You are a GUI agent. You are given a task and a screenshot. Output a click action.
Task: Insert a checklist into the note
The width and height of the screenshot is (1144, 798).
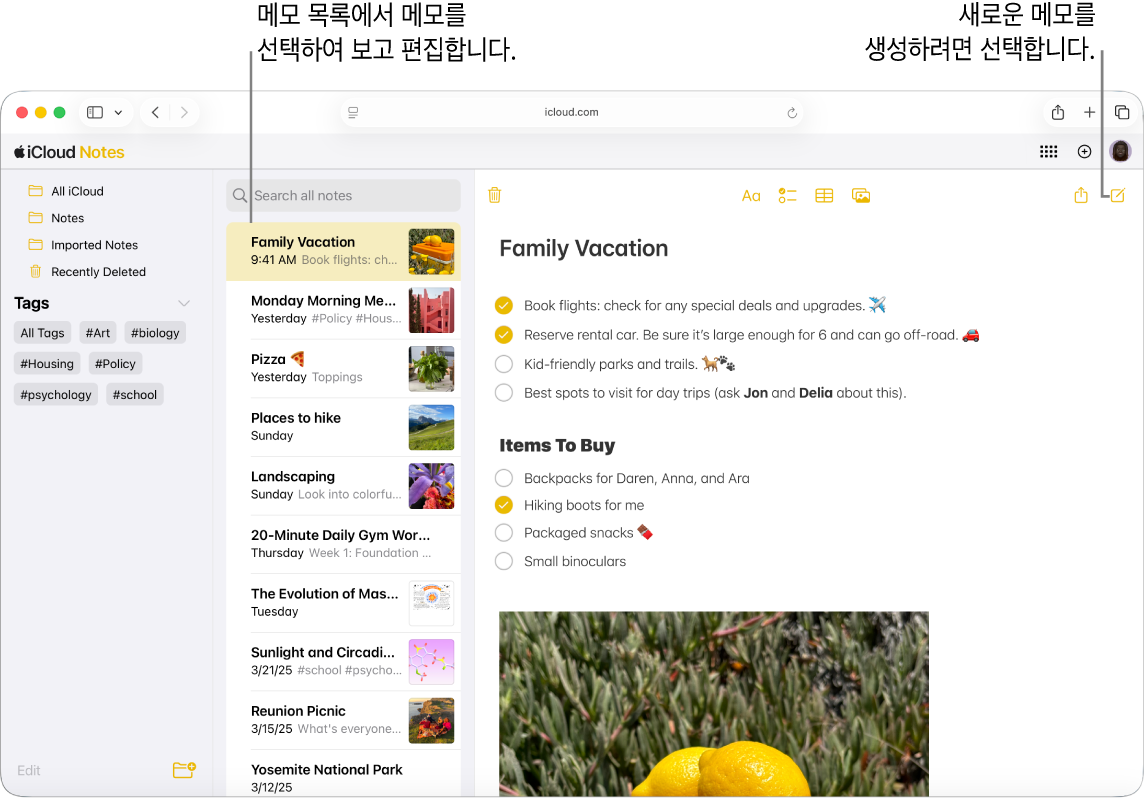click(x=787, y=195)
